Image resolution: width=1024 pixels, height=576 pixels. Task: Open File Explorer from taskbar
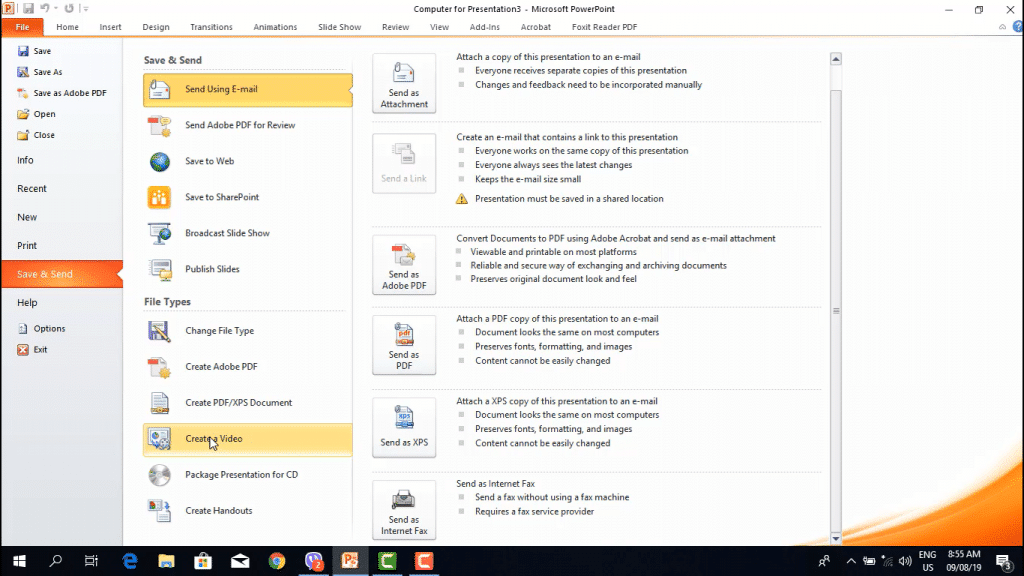(167, 561)
